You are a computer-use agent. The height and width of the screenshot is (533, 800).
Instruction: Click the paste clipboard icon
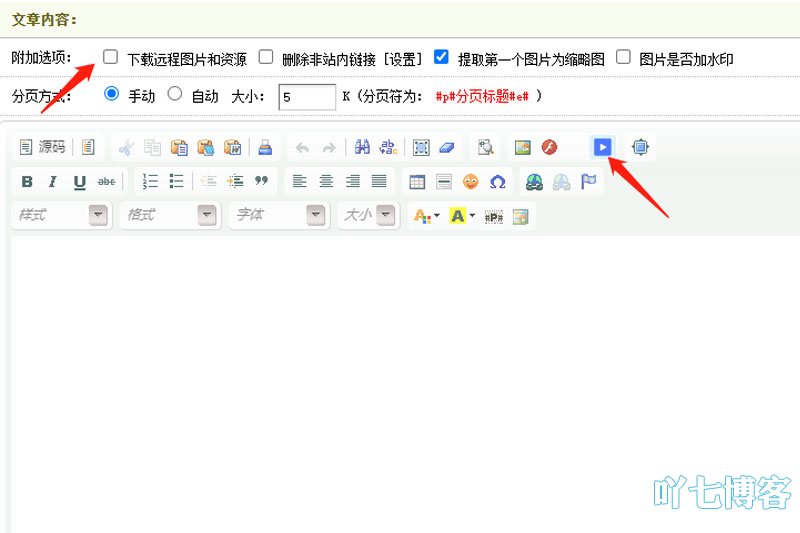pos(179,148)
